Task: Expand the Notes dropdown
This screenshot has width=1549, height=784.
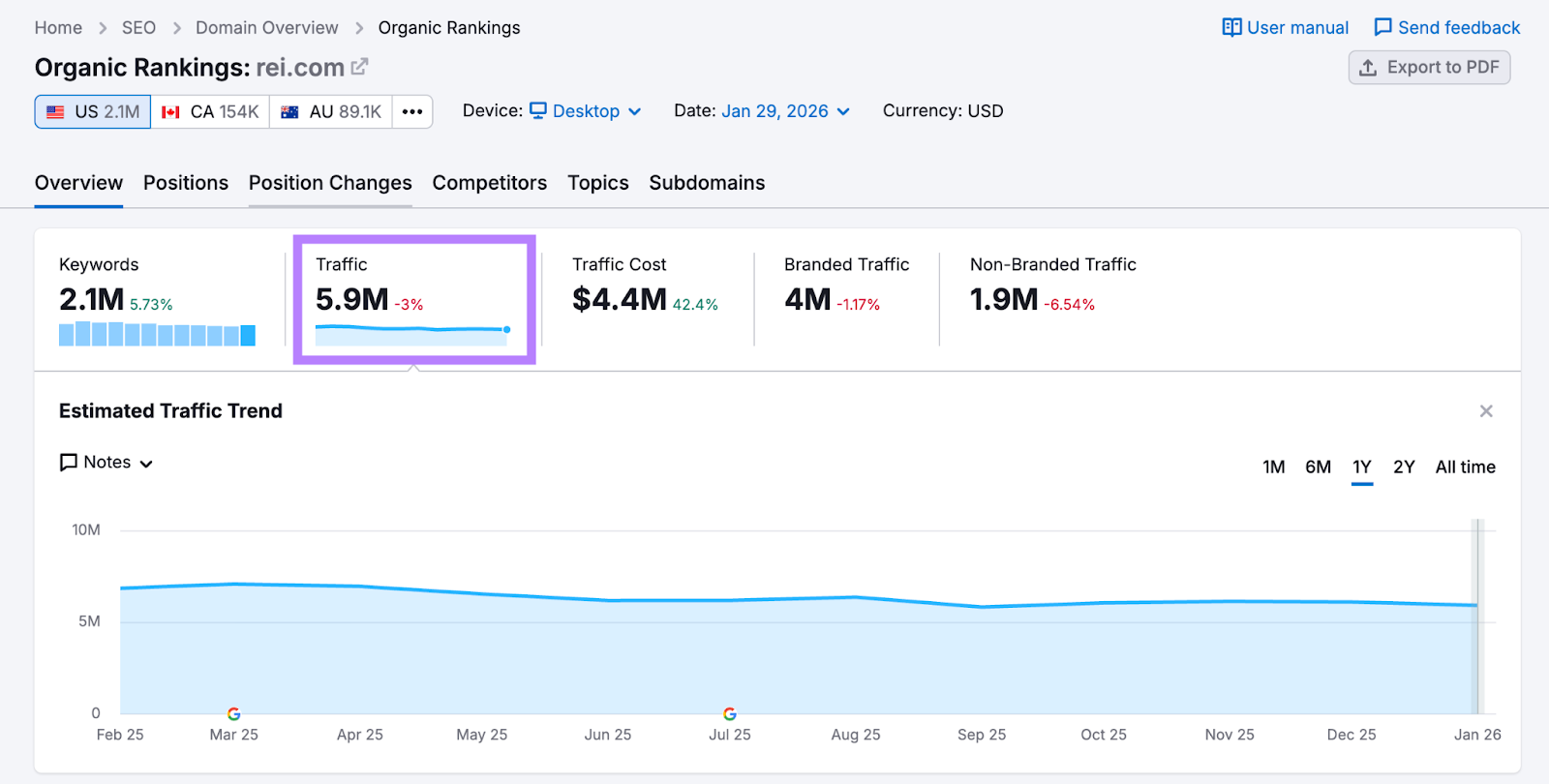Action: pos(106,463)
